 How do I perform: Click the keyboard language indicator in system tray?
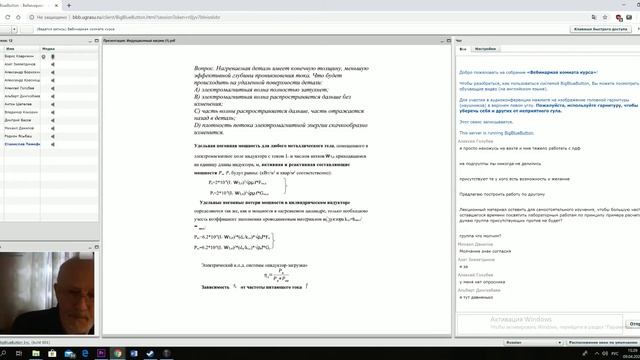coord(615,353)
